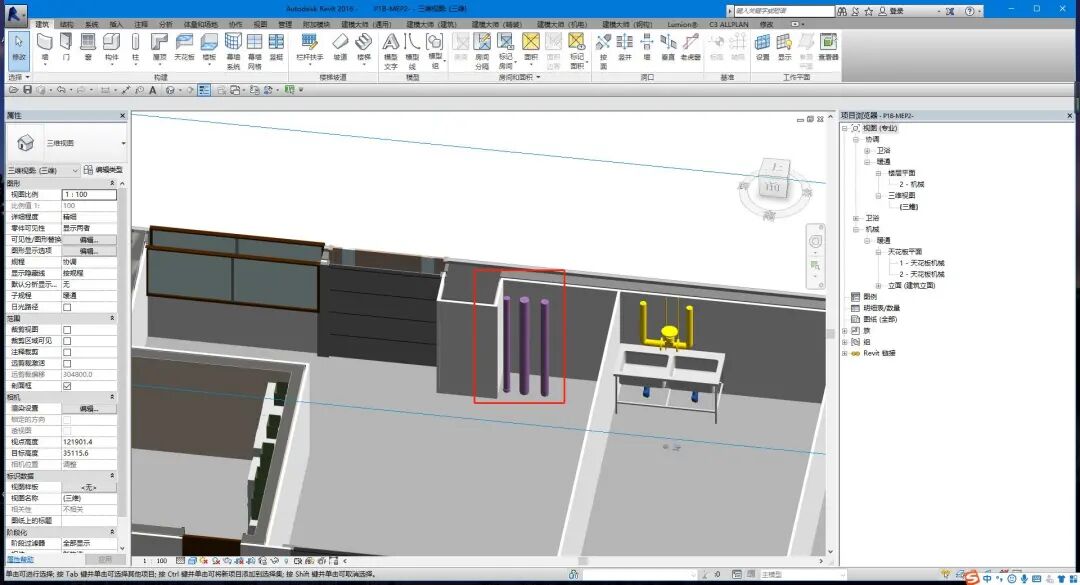Pick the 柱 (Column) tool
The image size is (1080, 585).
(x=135, y=47)
